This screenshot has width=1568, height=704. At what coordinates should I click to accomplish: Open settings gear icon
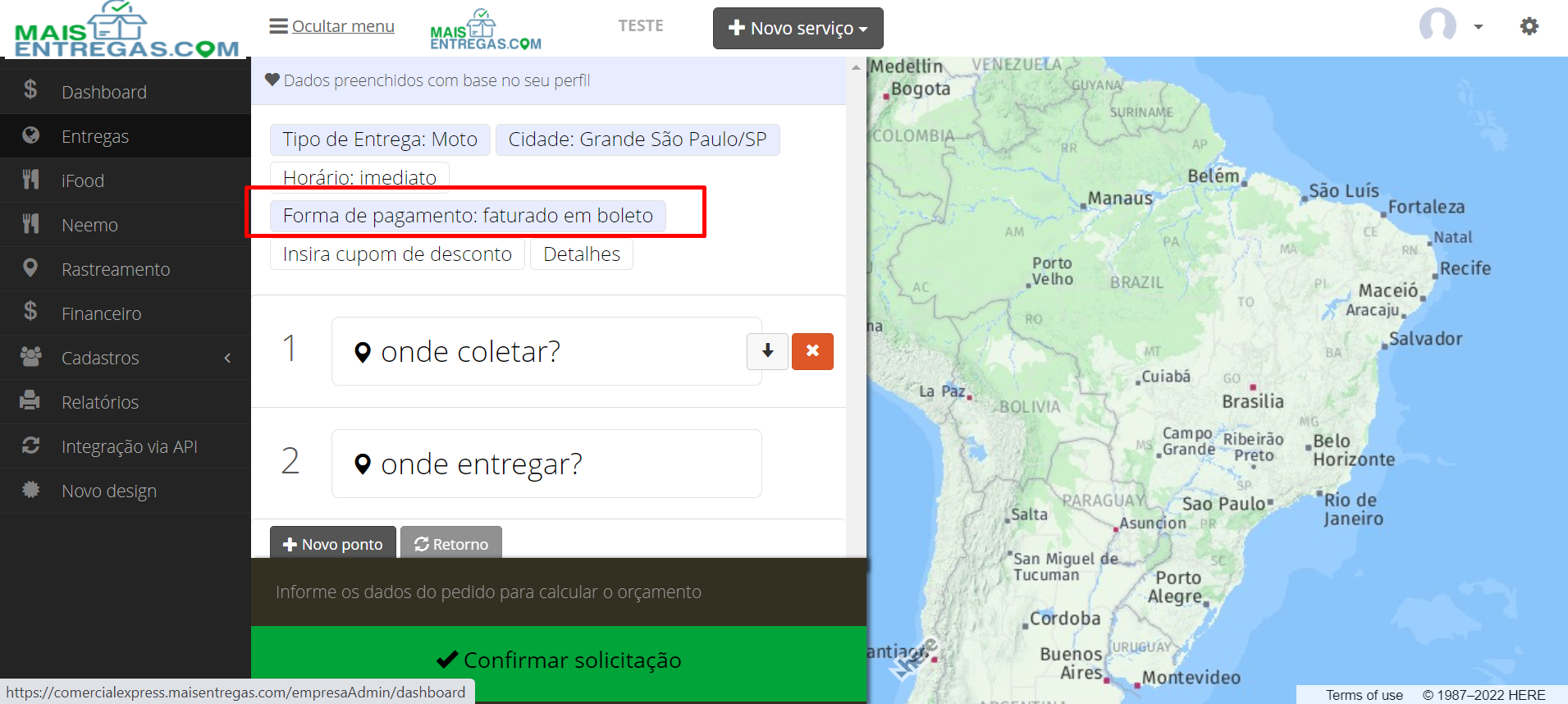coord(1529,26)
